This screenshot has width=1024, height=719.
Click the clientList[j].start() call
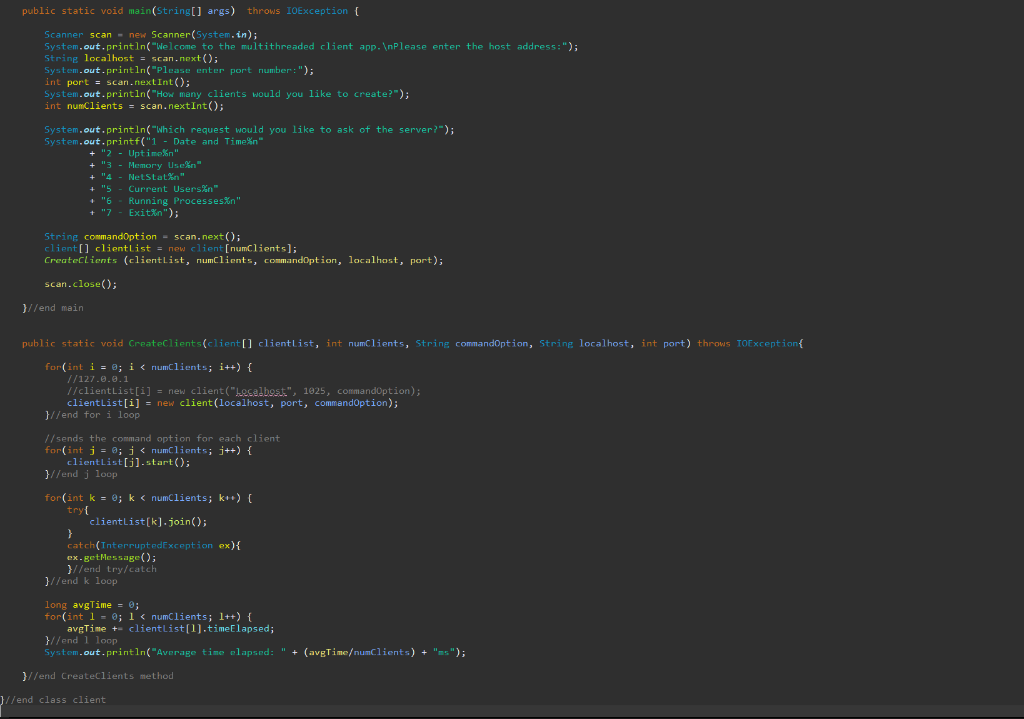[130, 462]
